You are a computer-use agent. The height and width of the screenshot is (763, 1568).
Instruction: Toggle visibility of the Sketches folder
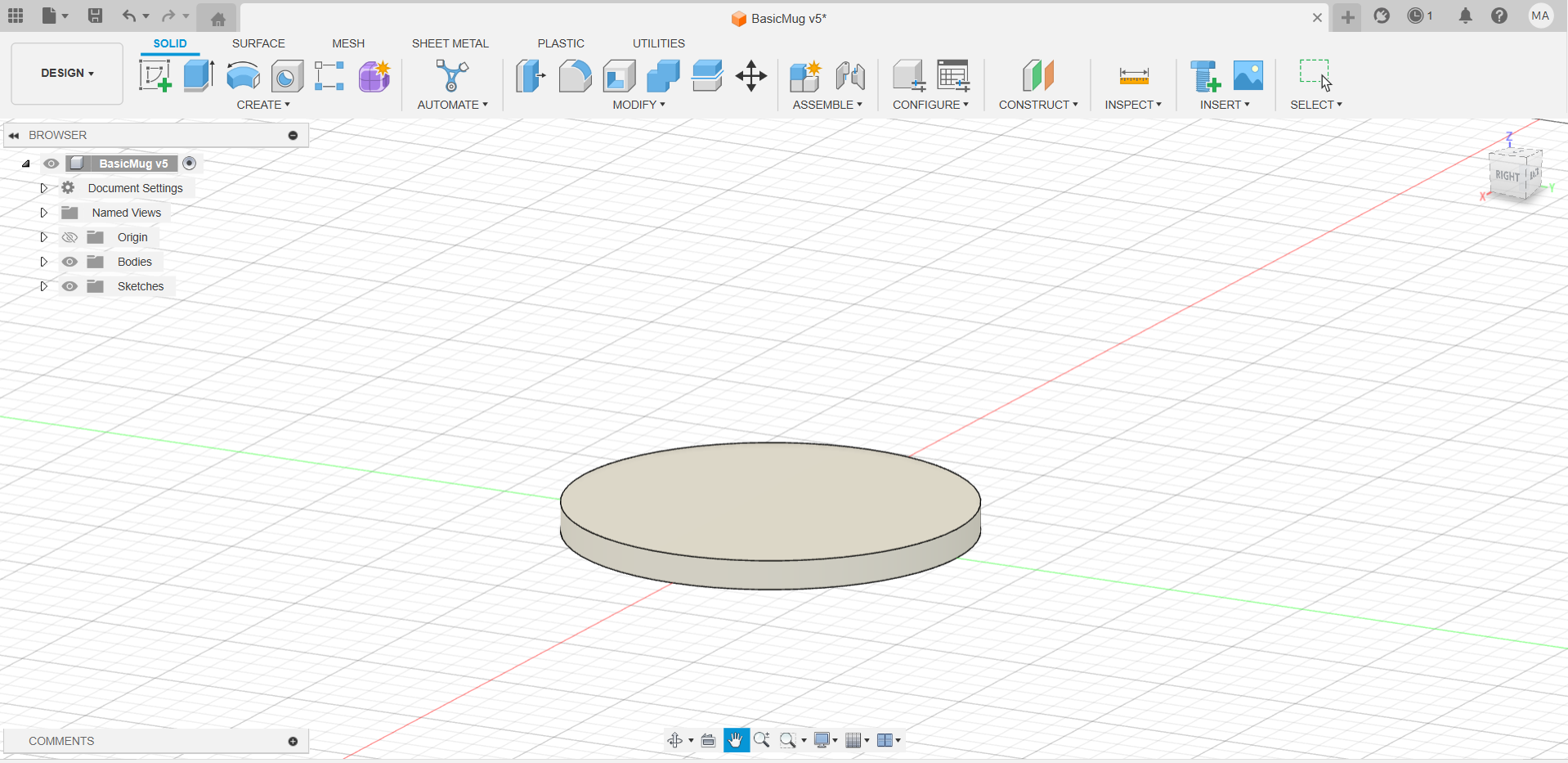click(x=69, y=286)
